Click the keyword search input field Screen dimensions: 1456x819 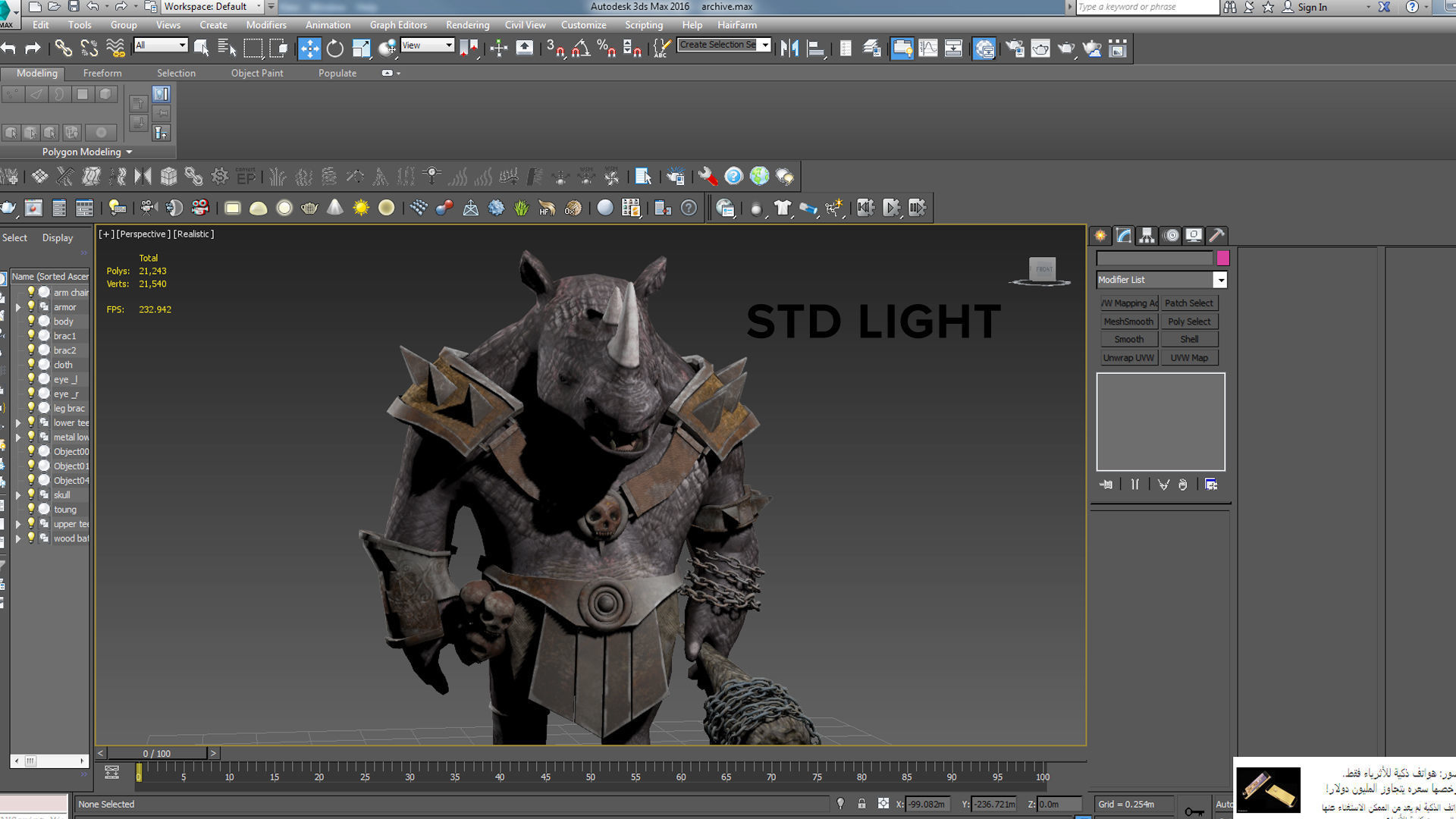[1147, 7]
